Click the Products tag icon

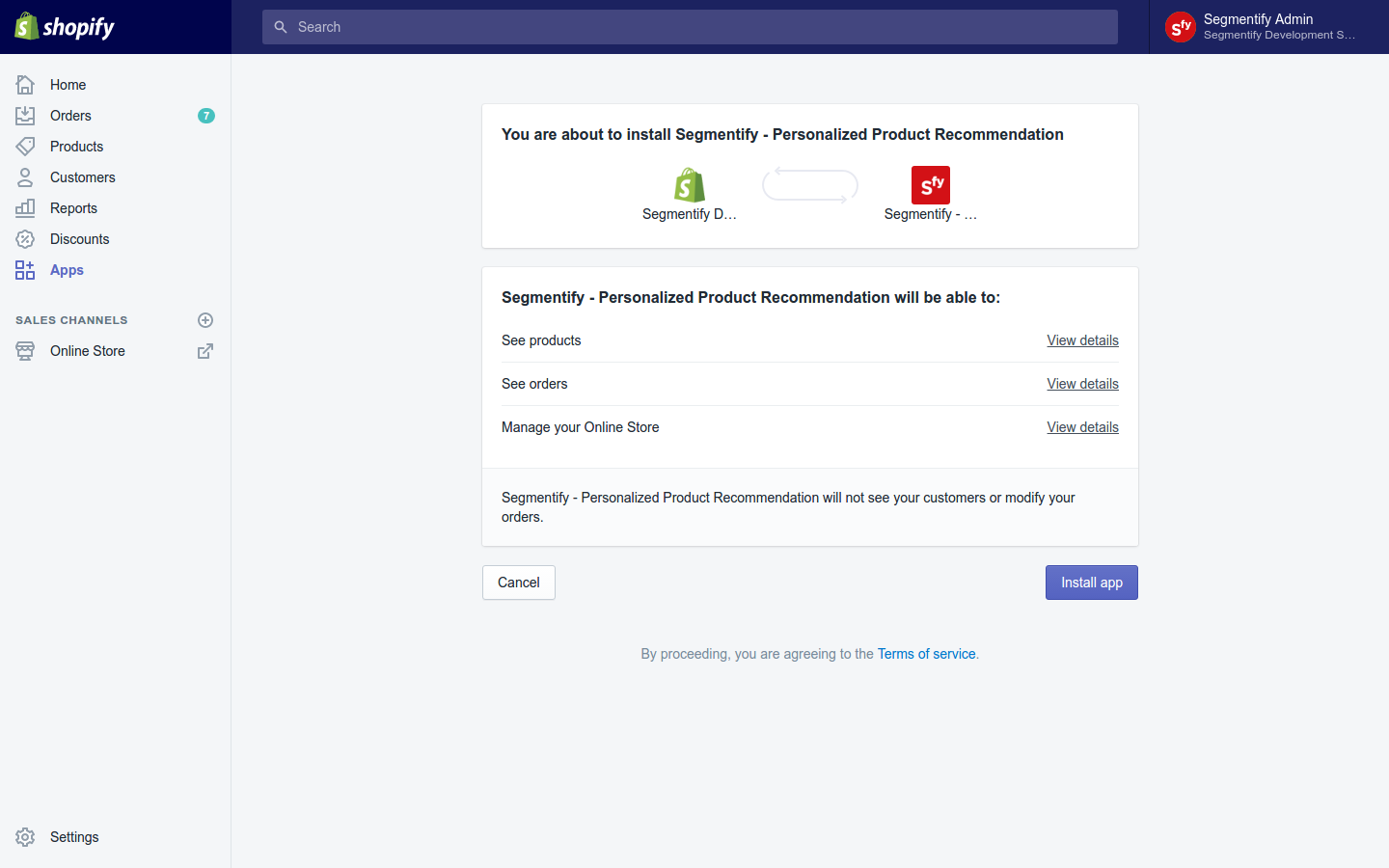25,147
